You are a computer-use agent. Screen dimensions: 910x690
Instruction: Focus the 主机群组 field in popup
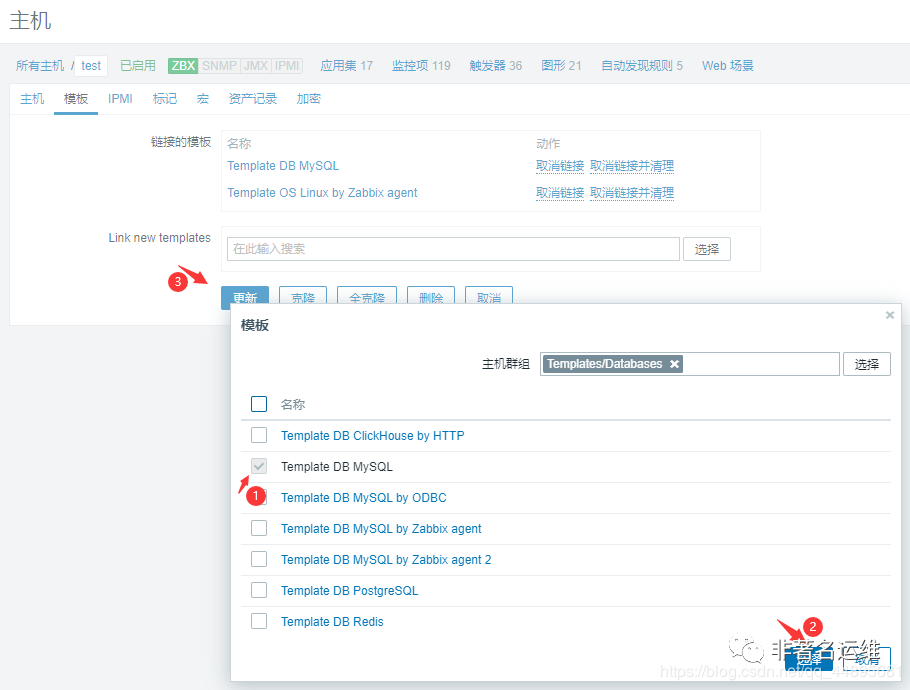point(689,364)
